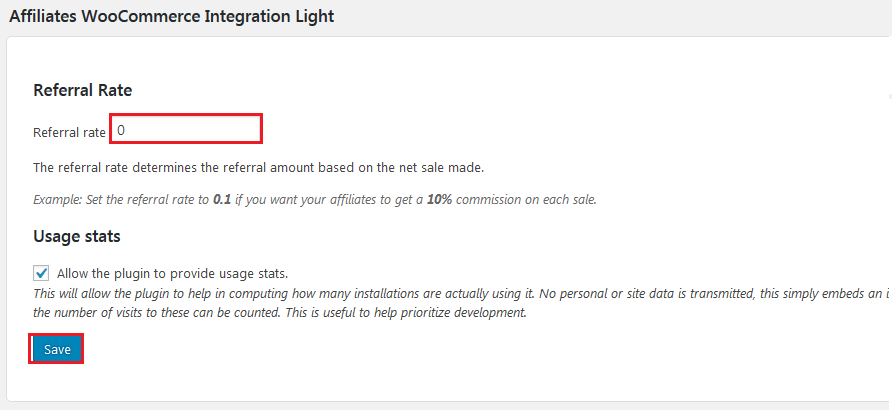This screenshot has height=410, width=892.
Task: Click the Save button
Action: tap(57, 349)
